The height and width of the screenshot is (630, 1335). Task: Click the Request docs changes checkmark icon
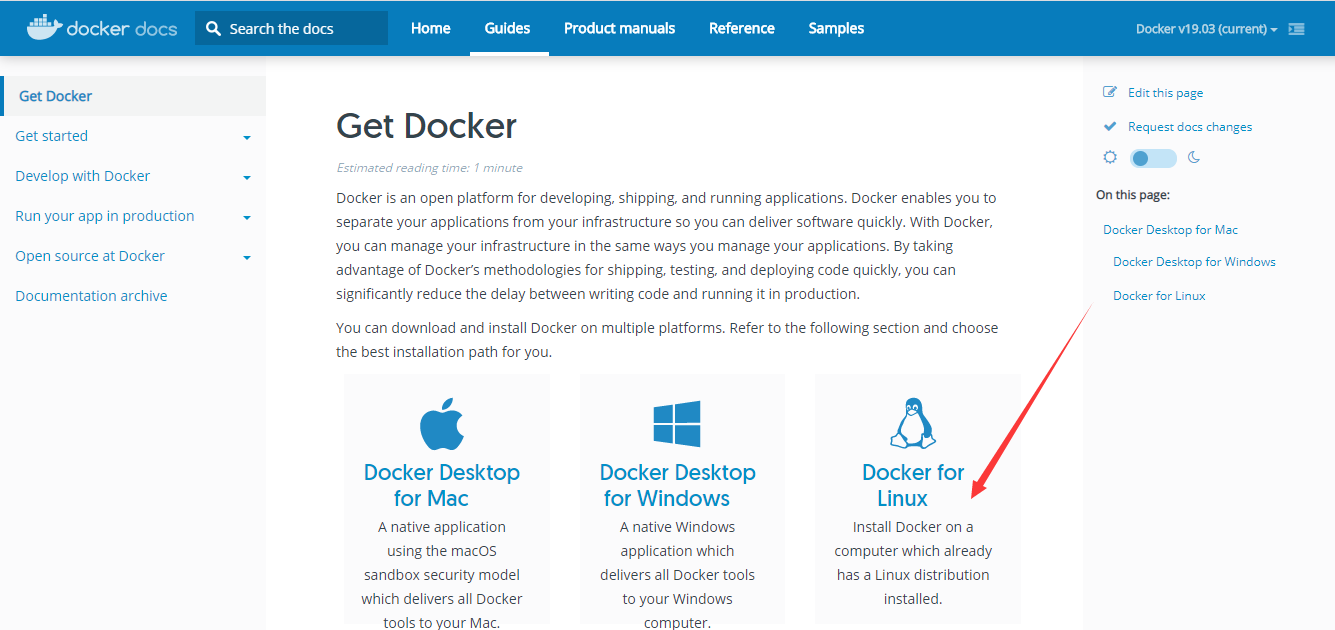pyautogui.click(x=1110, y=126)
